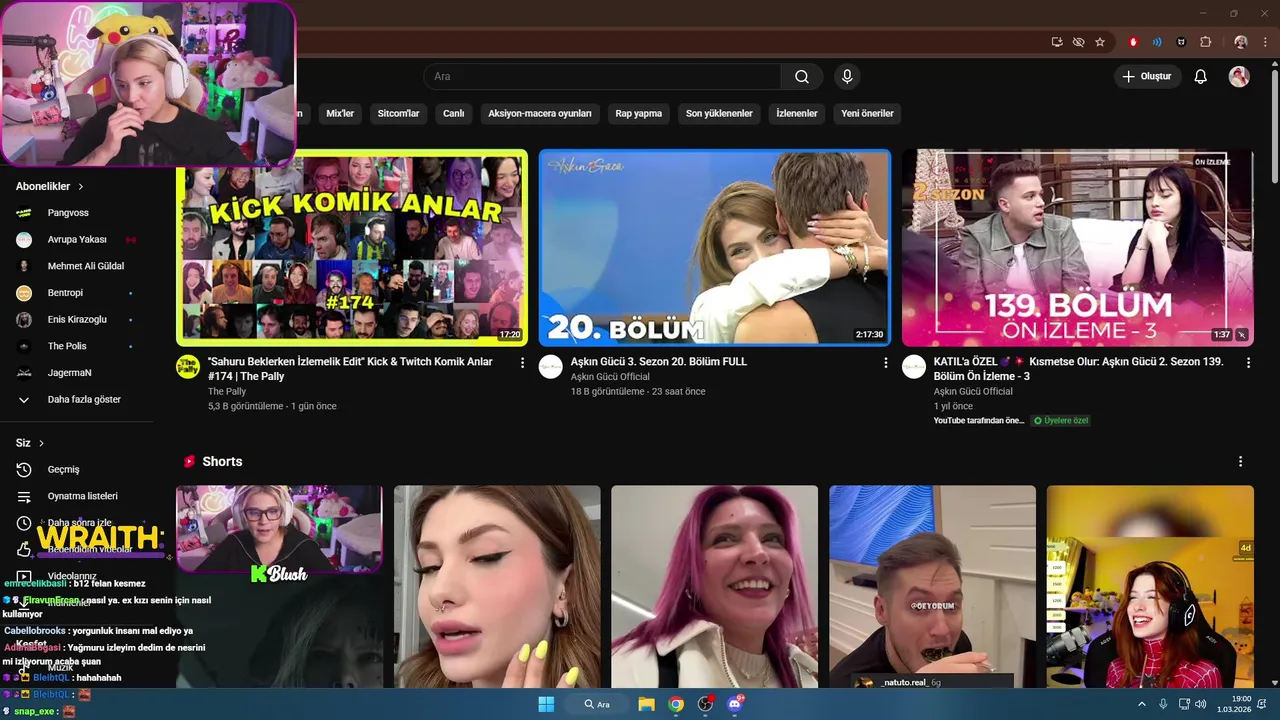Select the Aksiyon-macera oyunları chip

[540, 114]
